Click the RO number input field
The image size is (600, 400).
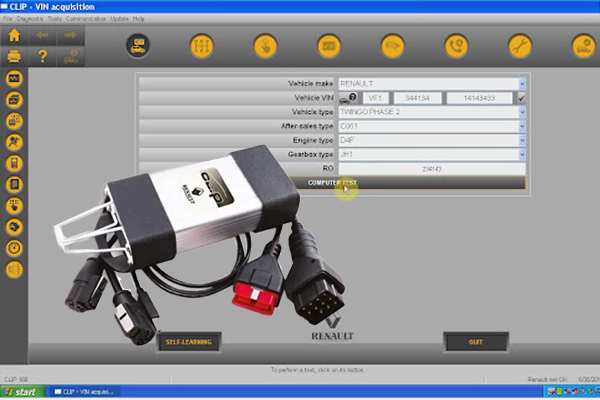click(432, 169)
